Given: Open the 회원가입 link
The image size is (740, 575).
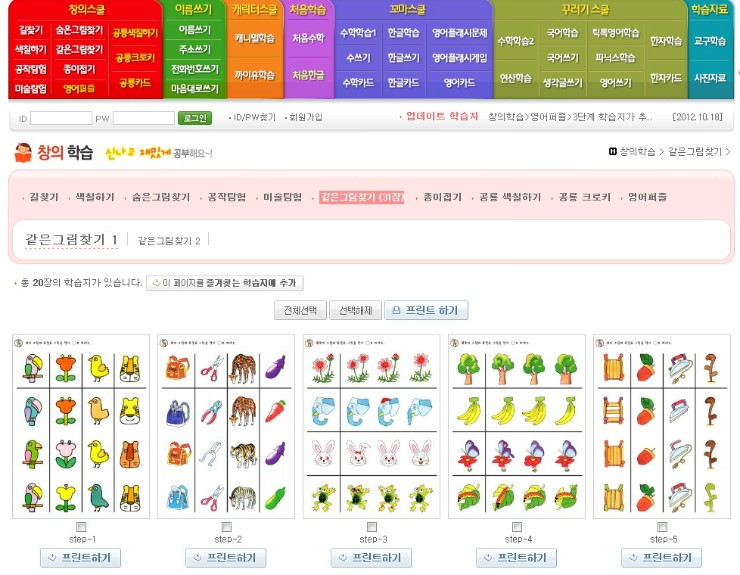Looking at the screenshot, I should tap(305, 118).
